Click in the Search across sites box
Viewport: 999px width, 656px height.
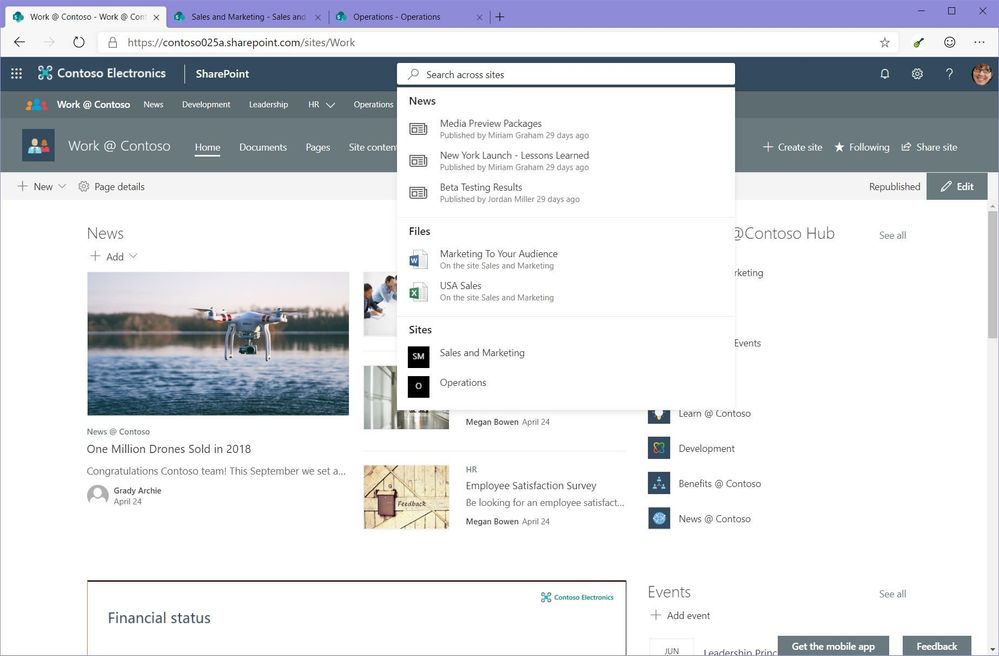pos(566,74)
